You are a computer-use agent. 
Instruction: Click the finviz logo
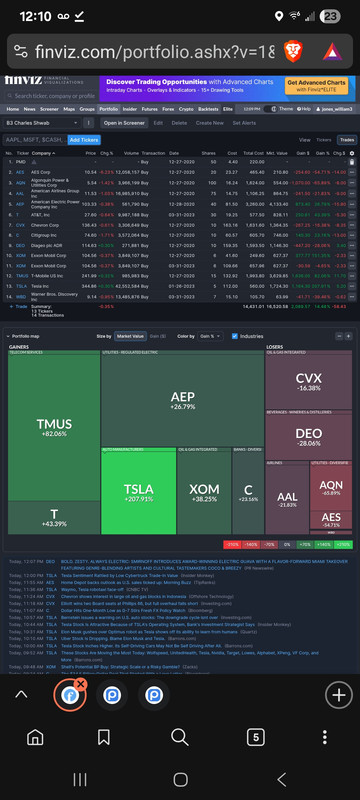pos(23,80)
